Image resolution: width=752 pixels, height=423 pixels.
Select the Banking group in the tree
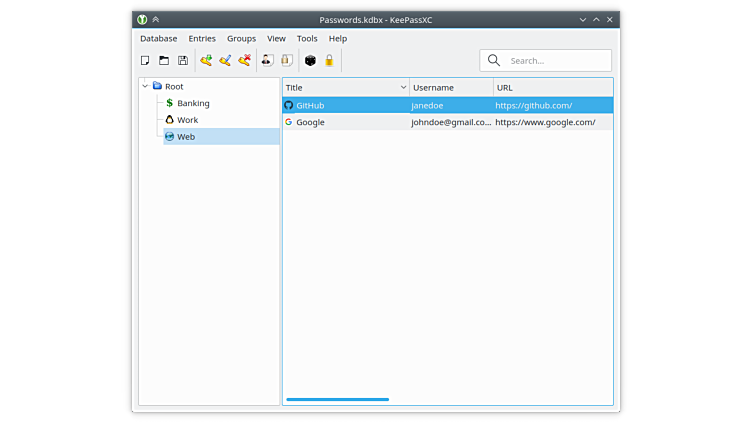point(193,103)
